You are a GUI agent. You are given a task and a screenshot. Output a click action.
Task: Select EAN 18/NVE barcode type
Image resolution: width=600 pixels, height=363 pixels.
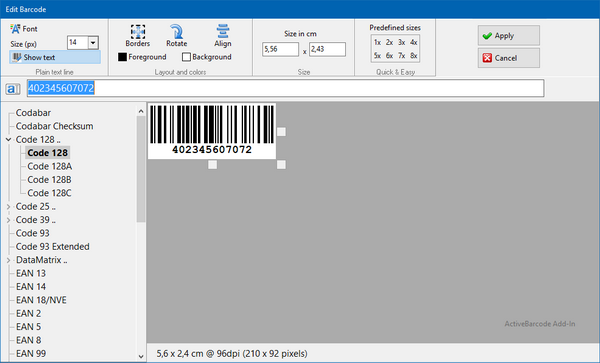tap(41, 300)
